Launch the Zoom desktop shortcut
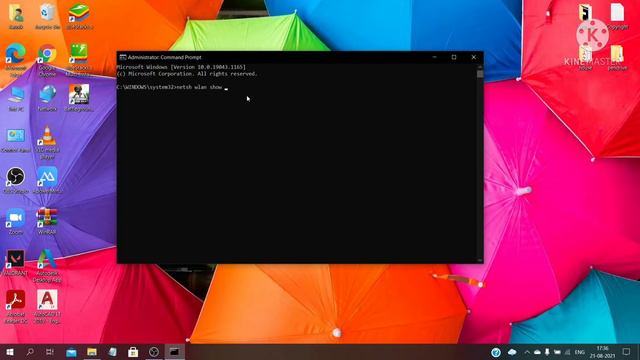The image size is (640, 360). click(16, 221)
